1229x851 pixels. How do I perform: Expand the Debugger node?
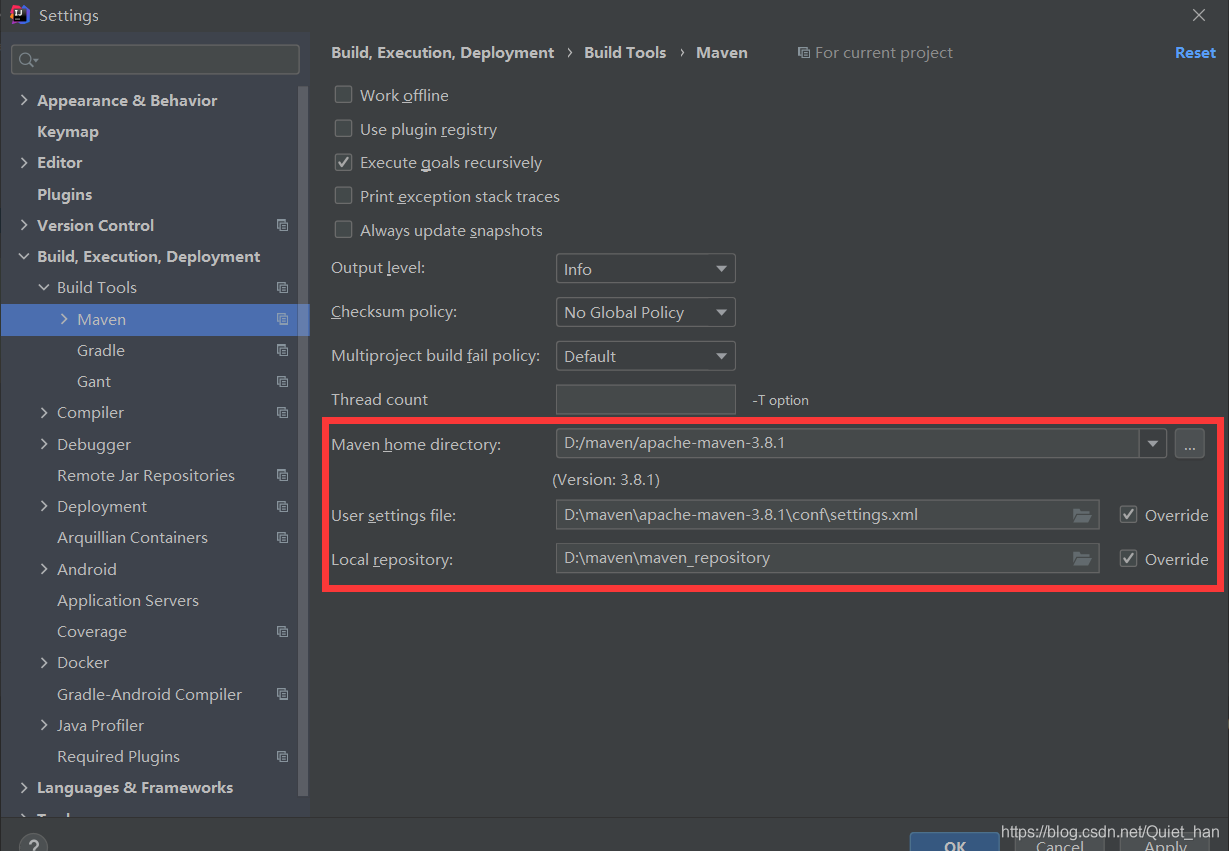[44, 444]
